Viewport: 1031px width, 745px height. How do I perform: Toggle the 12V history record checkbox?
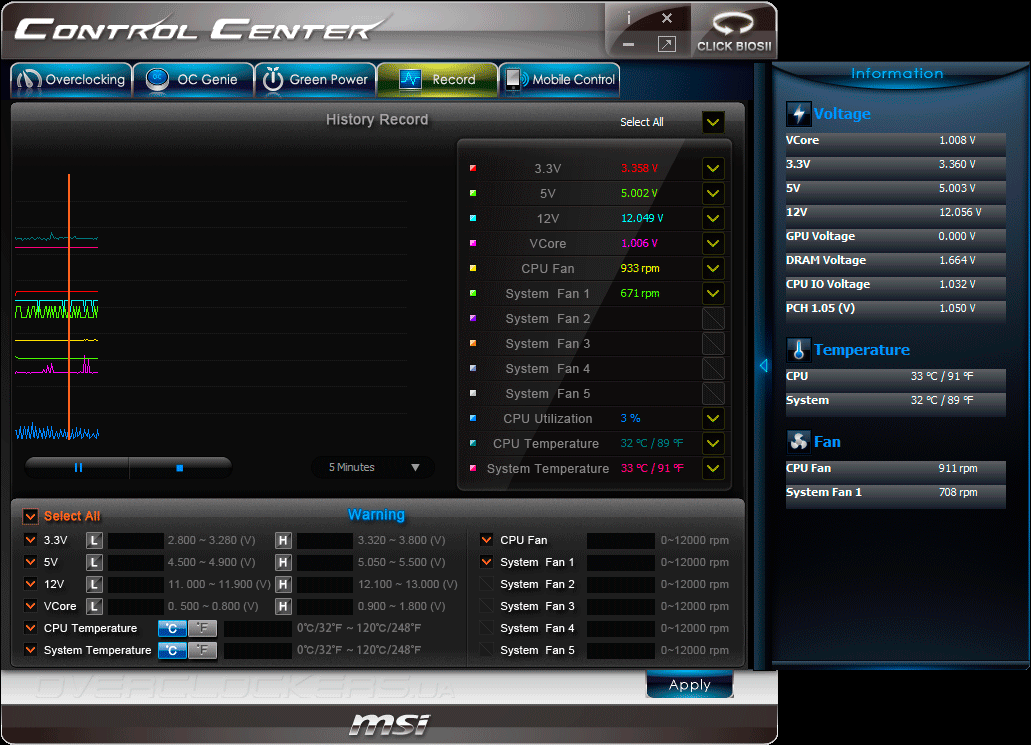pyautogui.click(x=713, y=218)
